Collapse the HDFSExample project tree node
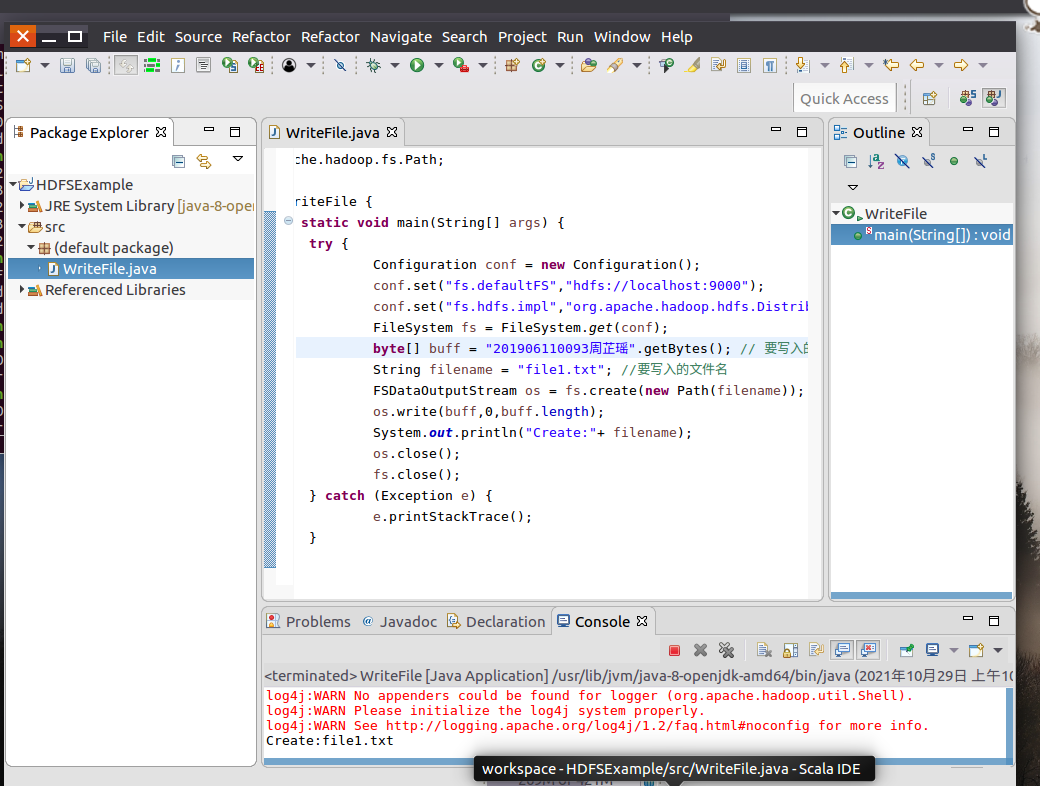Viewport: 1040px width, 786px height. tap(13, 185)
